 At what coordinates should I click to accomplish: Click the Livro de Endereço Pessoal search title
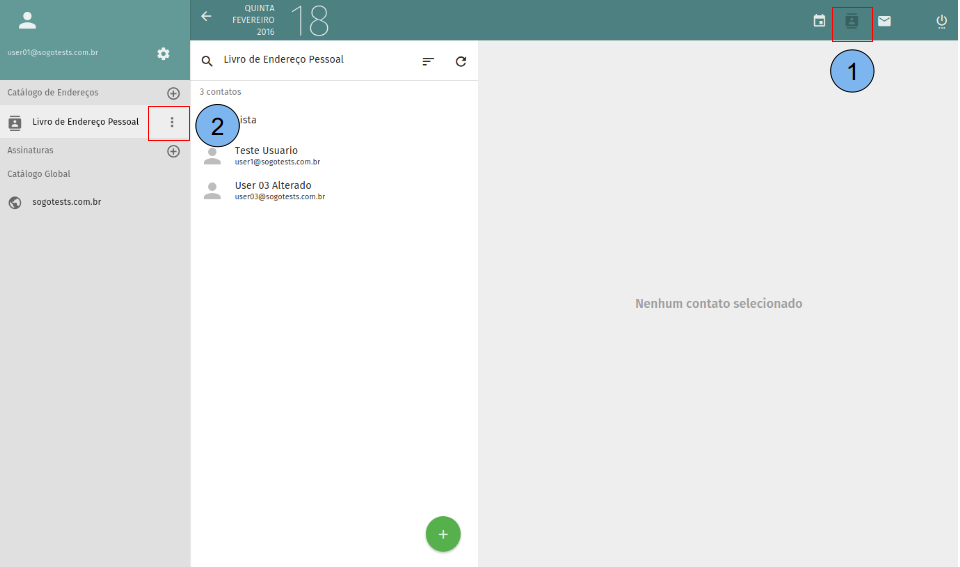(284, 60)
